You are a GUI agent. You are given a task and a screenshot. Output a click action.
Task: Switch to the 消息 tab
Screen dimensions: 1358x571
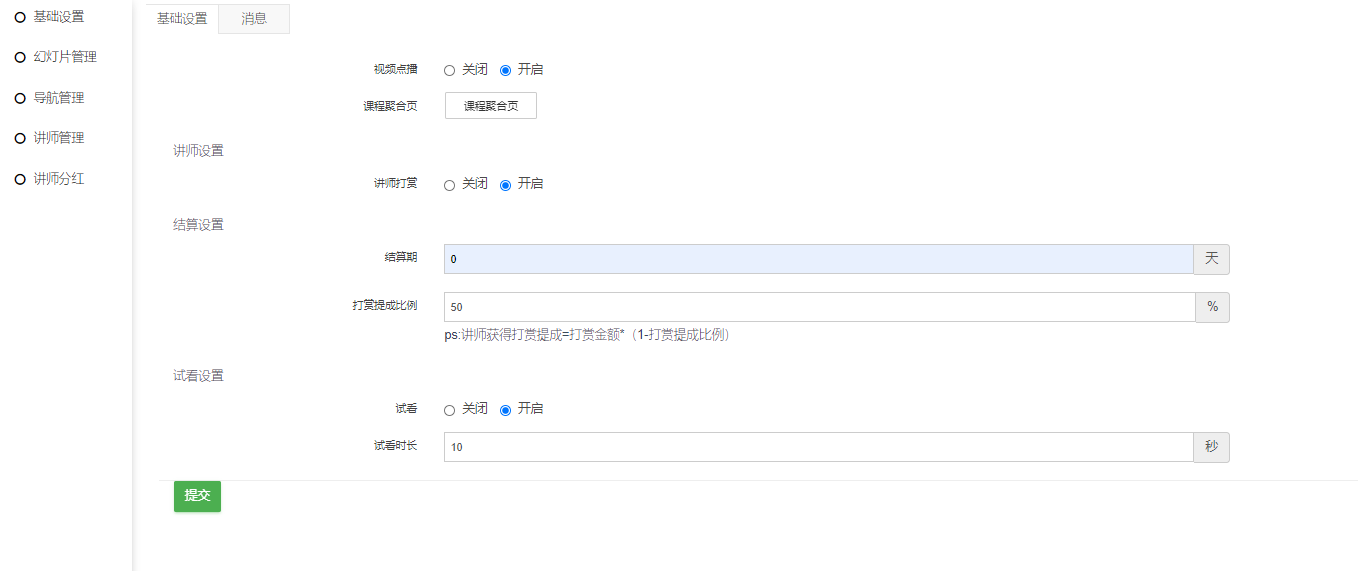point(254,18)
